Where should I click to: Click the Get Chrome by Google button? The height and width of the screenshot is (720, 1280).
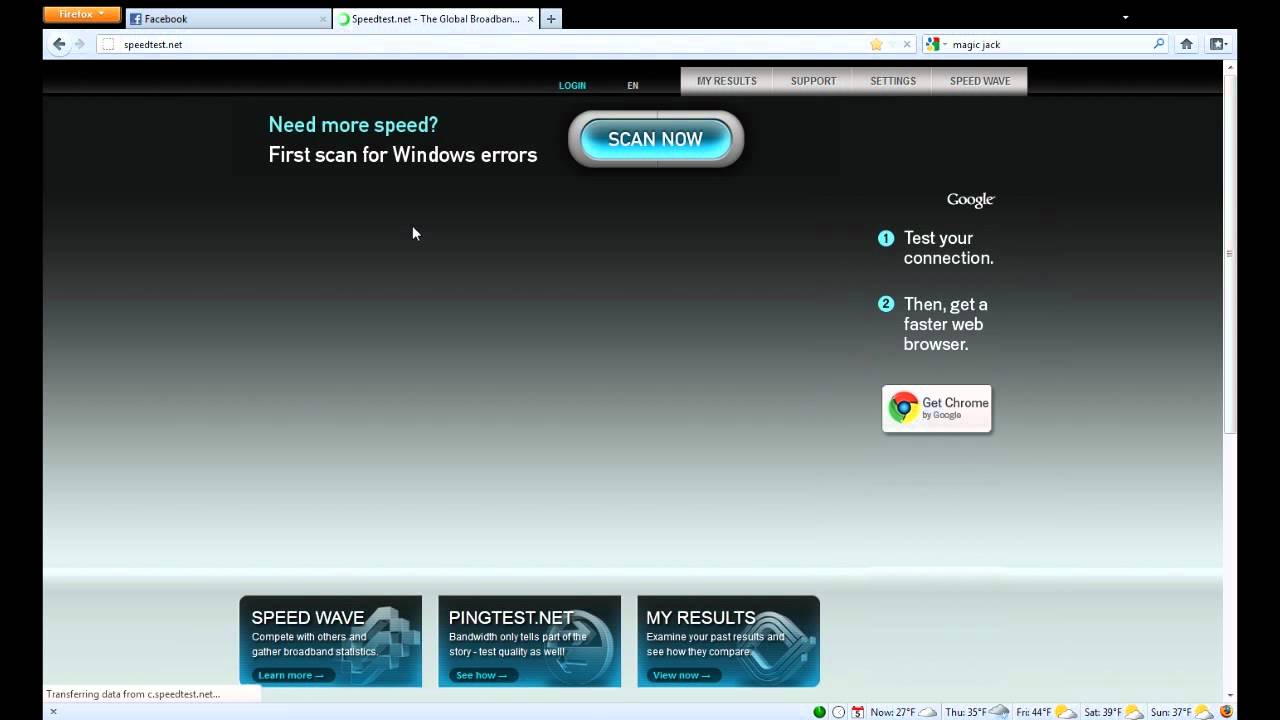(x=937, y=408)
